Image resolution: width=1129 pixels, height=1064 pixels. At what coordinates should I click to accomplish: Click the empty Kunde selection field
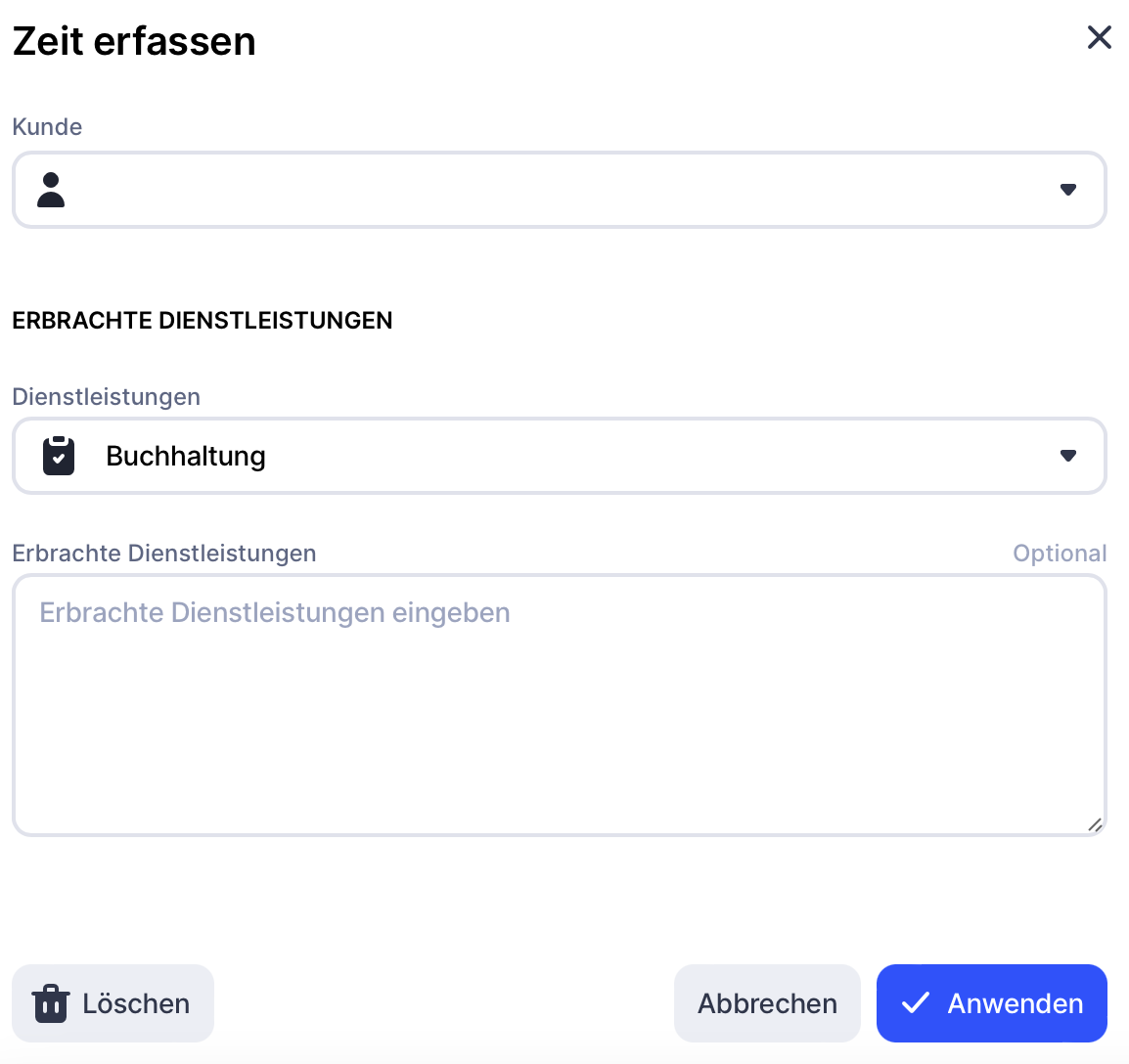[x=558, y=190]
